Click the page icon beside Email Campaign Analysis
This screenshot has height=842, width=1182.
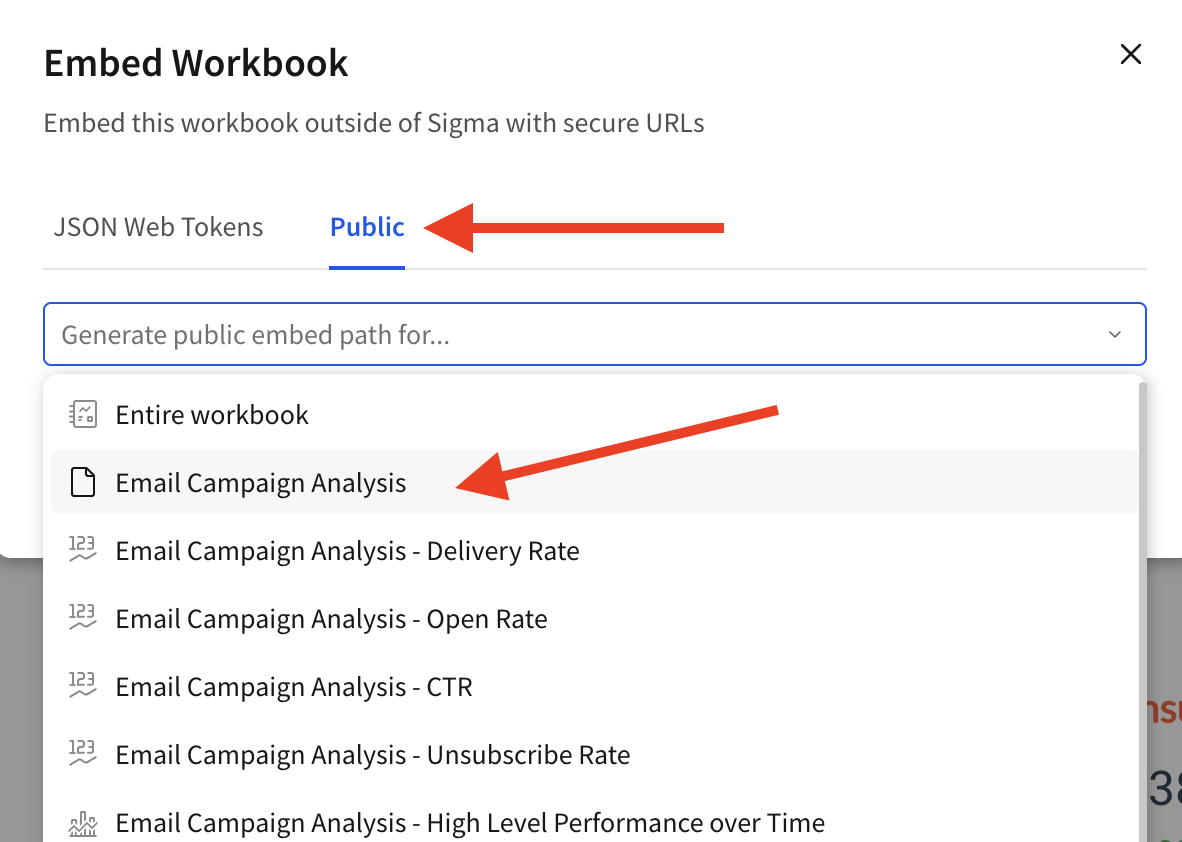[82, 483]
